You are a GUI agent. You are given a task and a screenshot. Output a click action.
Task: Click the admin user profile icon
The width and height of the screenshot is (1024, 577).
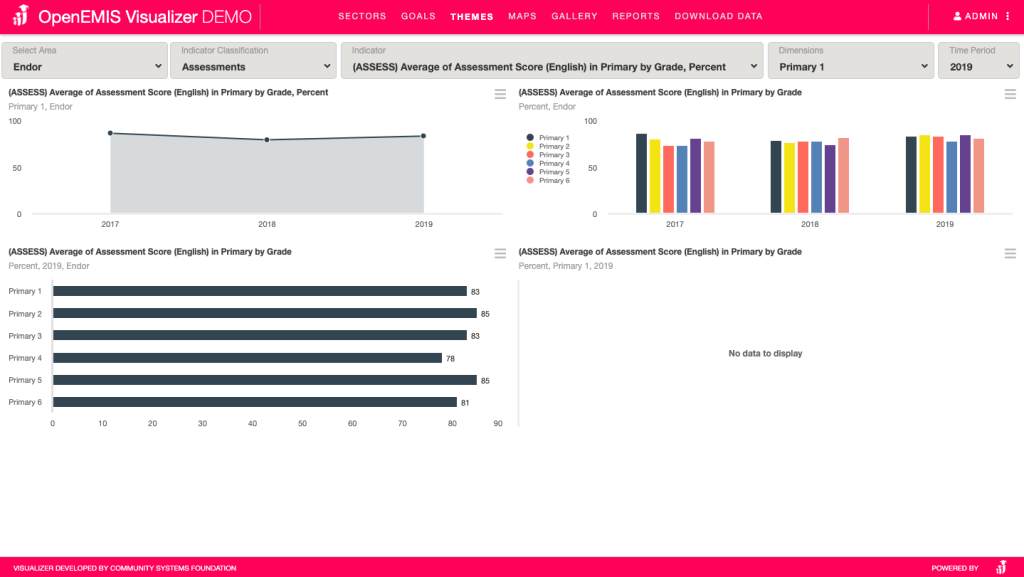point(957,17)
